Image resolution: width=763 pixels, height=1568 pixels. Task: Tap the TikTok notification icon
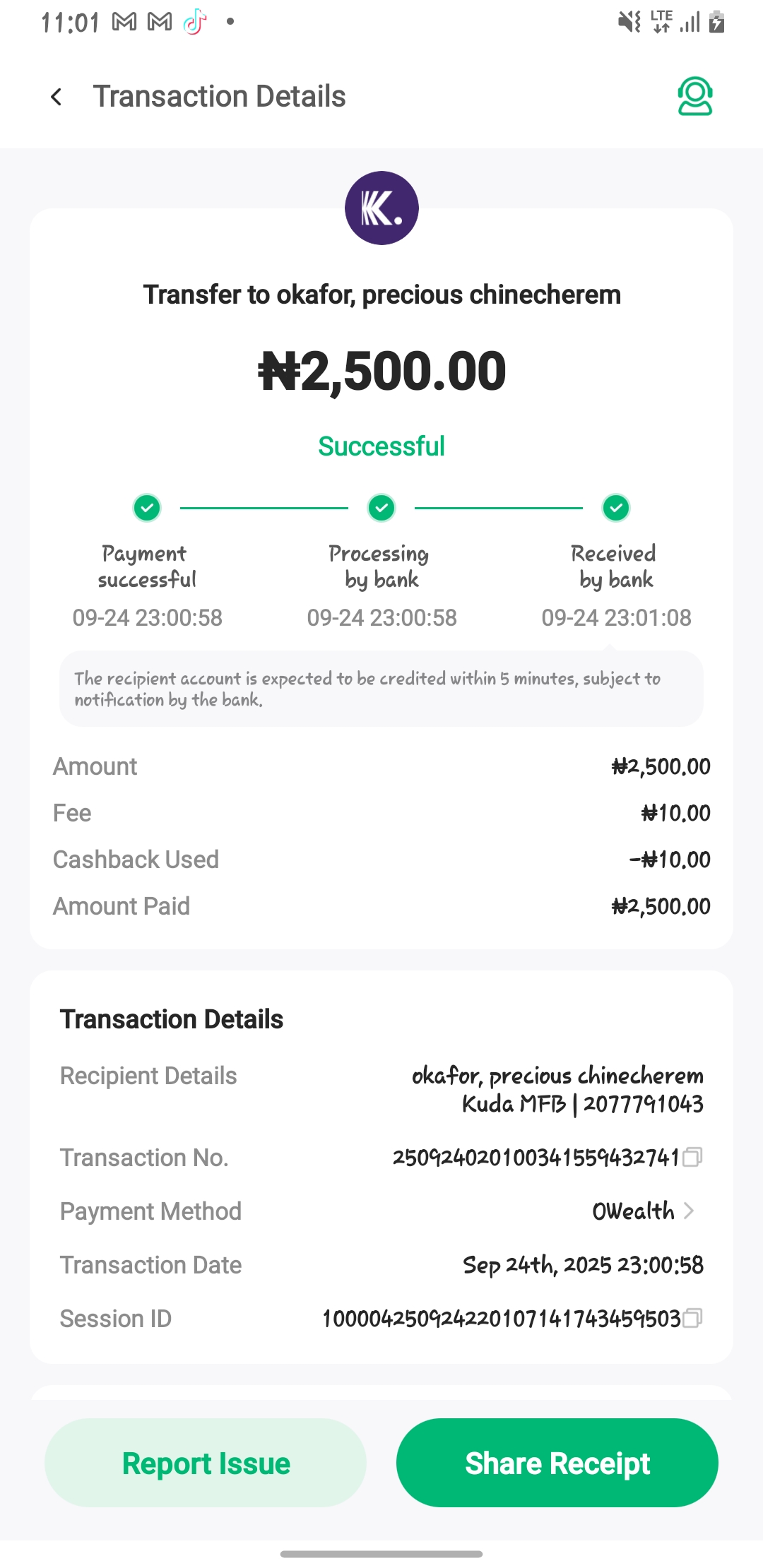(195, 23)
